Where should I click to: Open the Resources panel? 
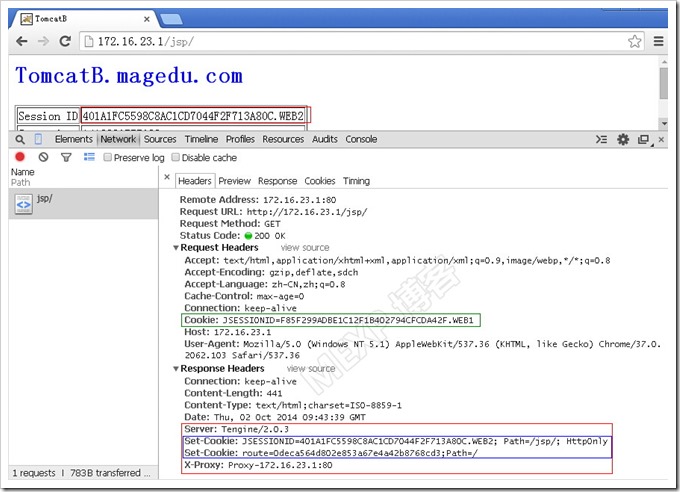[x=283, y=139]
